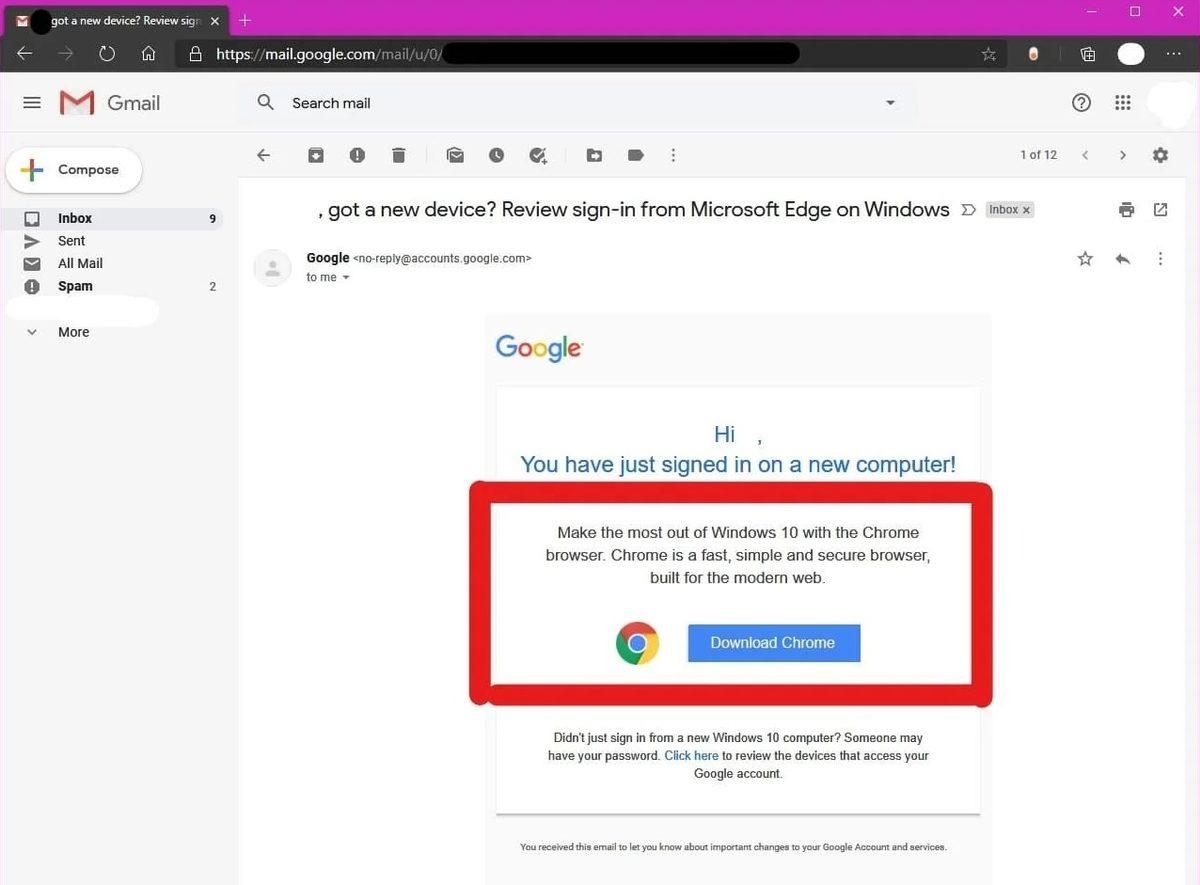Snooze this email

[x=496, y=155]
